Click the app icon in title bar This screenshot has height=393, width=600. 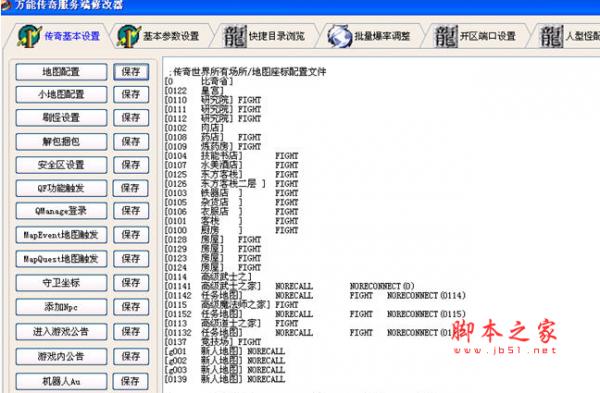tap(5, 5)
